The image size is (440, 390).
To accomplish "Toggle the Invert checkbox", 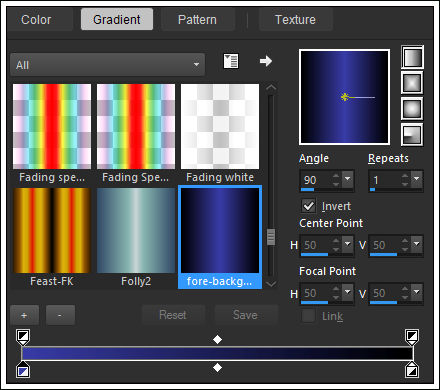I will click(x=308, y=206).
